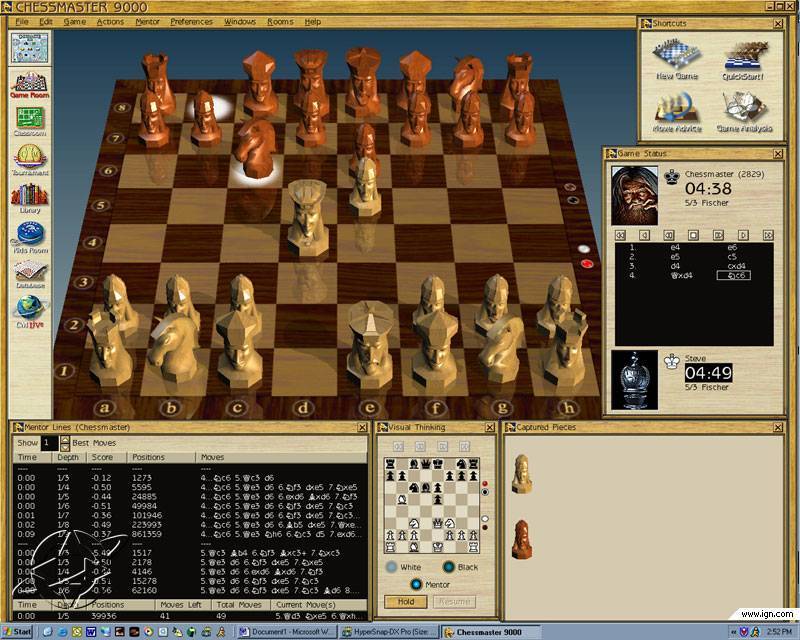Adjust Show lines spinner in Mentor Lines
The height and width of the screenshot is (640, 800).
(65, 443)
